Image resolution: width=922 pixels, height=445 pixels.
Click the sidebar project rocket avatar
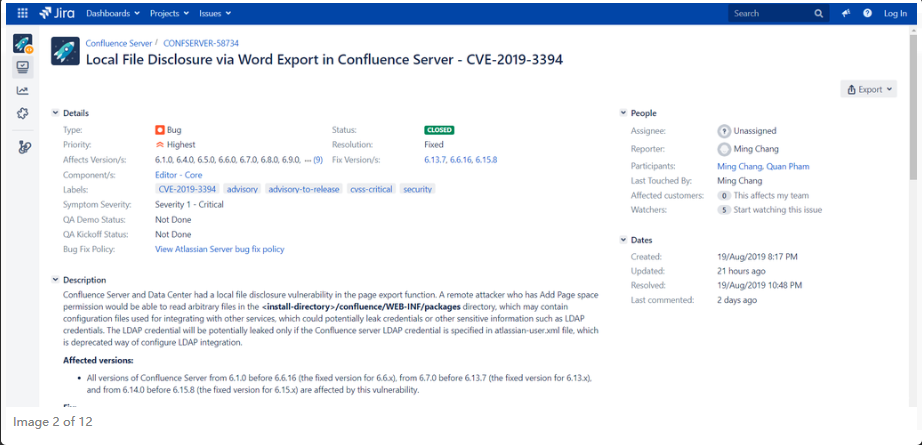pos(23,44)
